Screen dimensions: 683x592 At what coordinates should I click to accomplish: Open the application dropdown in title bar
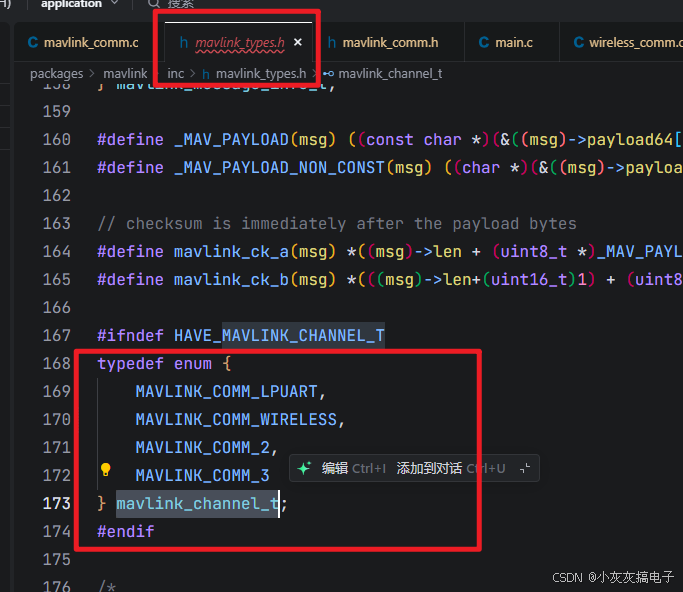tap(79, 4)
